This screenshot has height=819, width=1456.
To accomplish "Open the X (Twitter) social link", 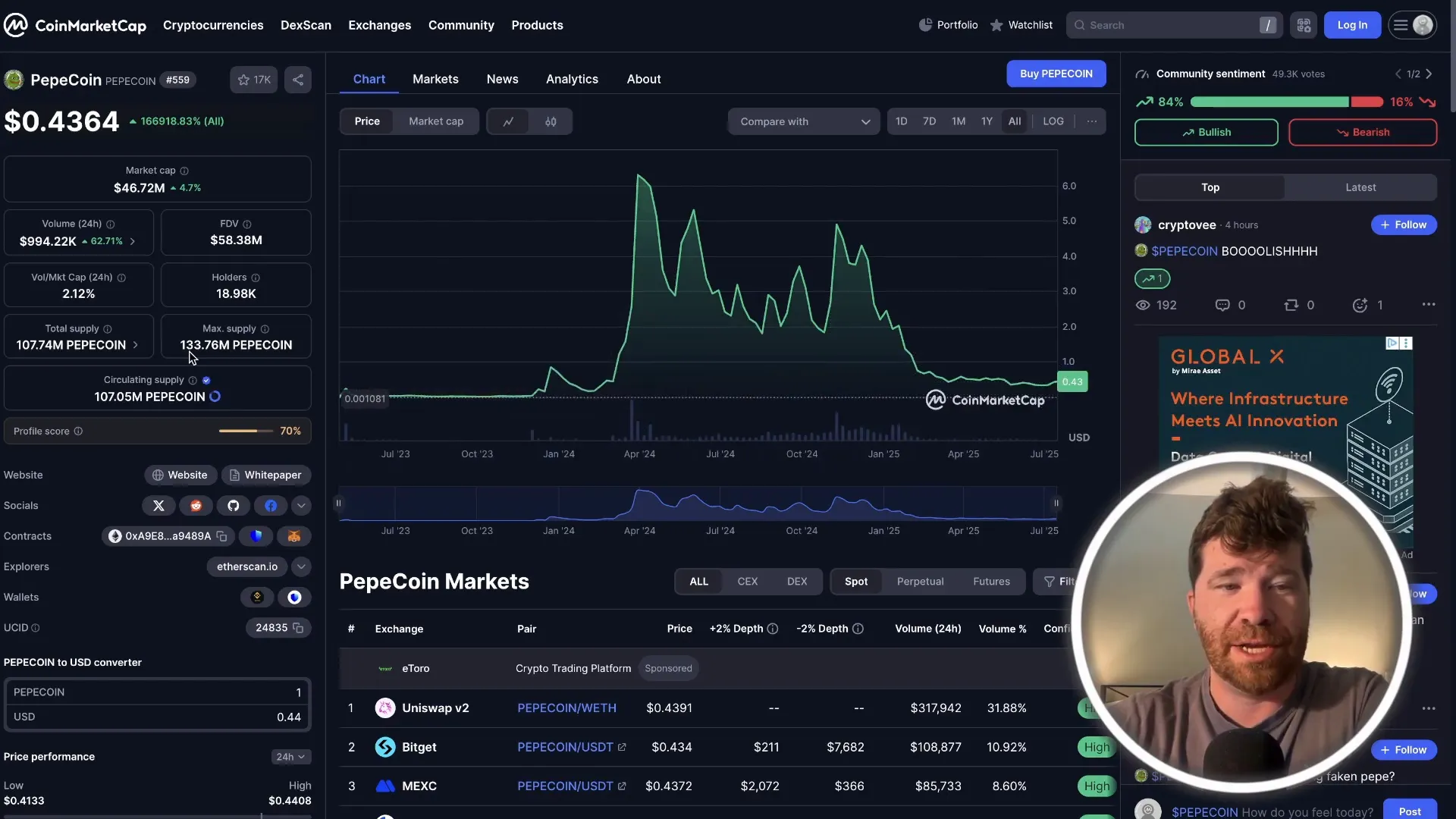I will point(158,506).
